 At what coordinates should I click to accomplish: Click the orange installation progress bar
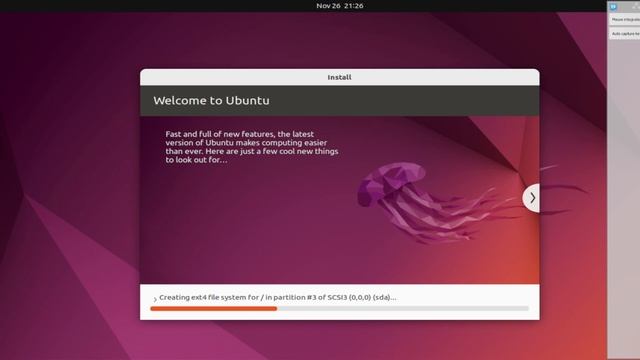[x=340, y=309]
